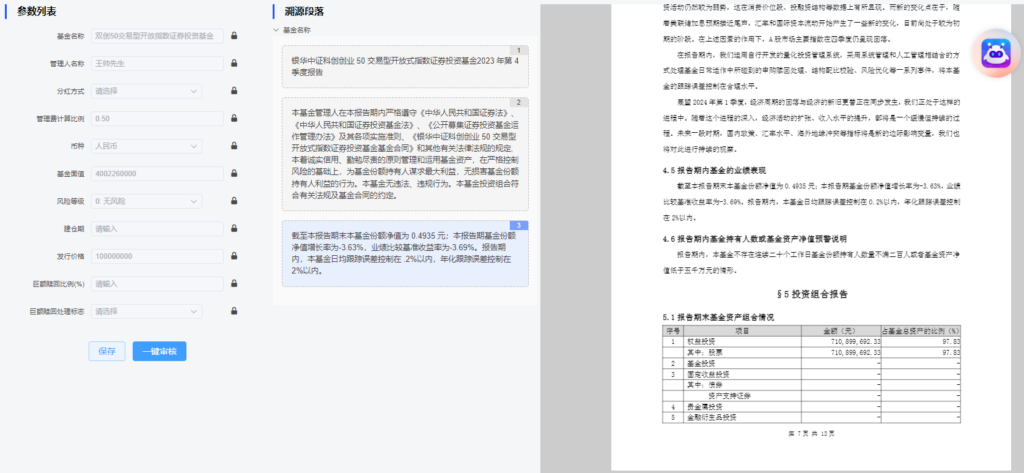Click the lock icon beside 分红方式
The width and height of the screenshot is (1024, 473).
234,91
